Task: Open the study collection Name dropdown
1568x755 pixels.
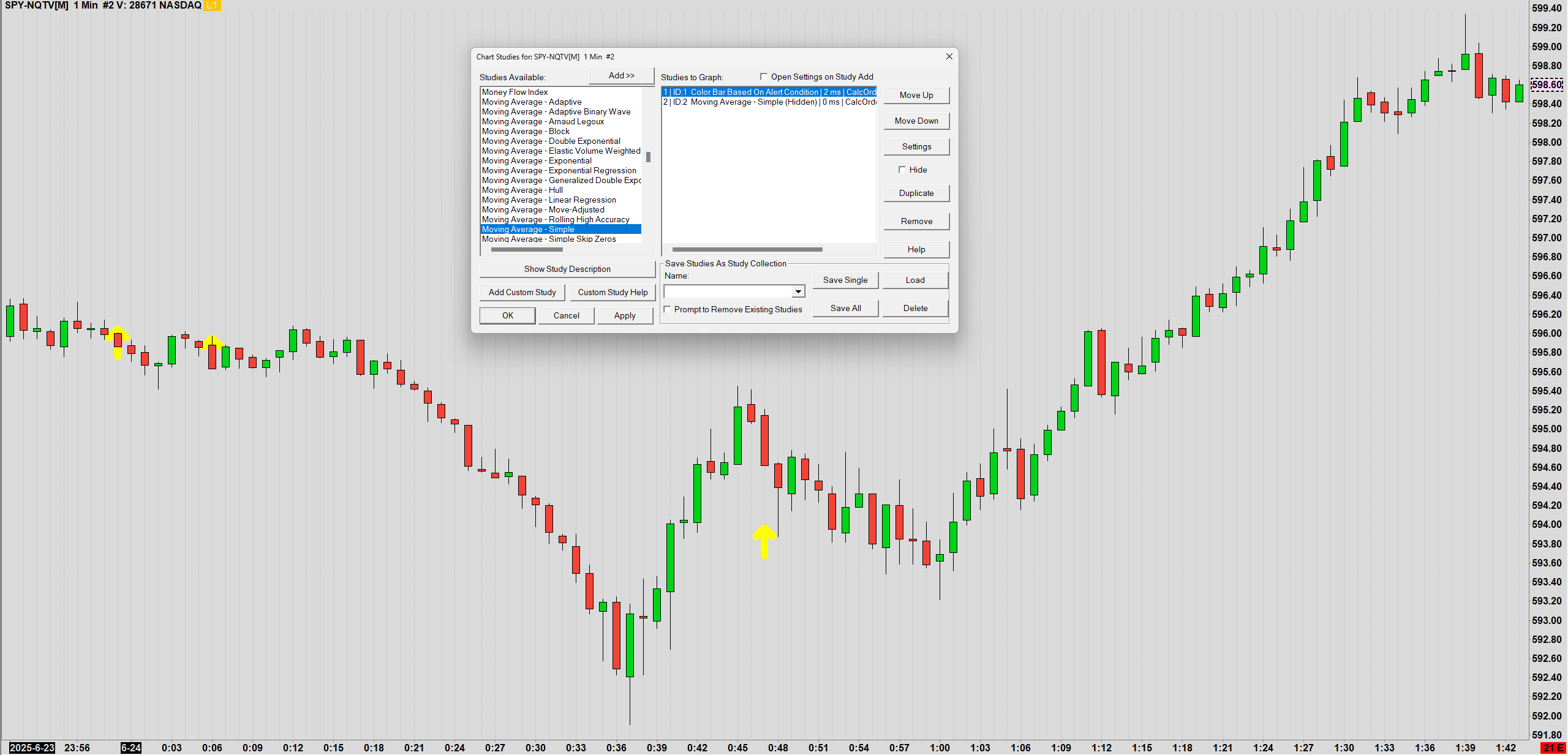Action: coord(797,291)
